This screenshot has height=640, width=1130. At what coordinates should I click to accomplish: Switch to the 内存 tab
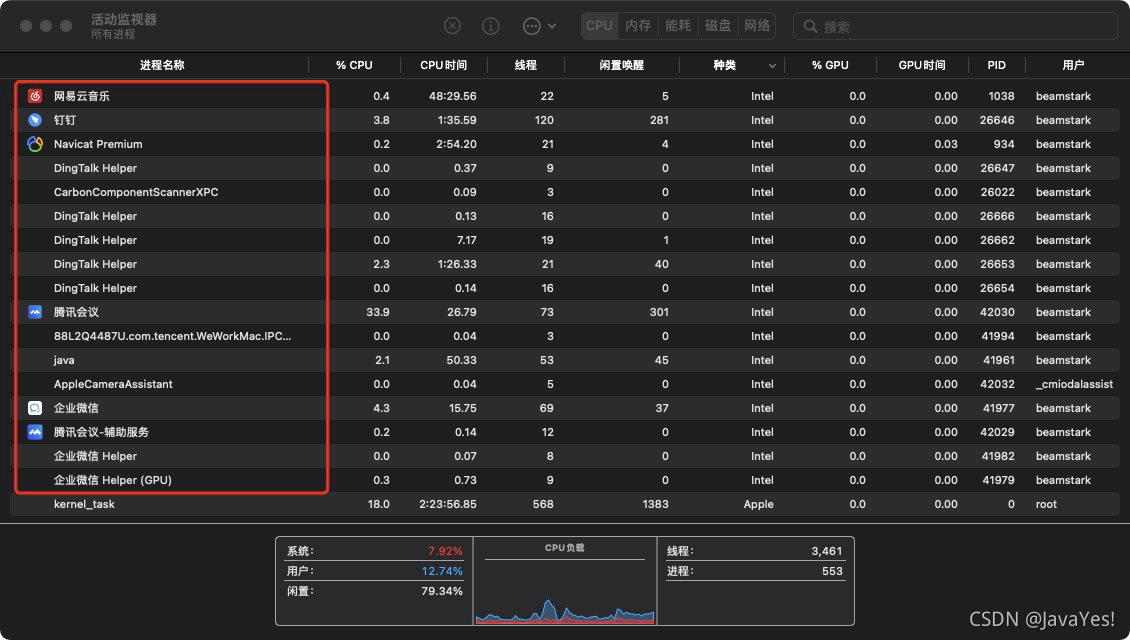point(638,26)
